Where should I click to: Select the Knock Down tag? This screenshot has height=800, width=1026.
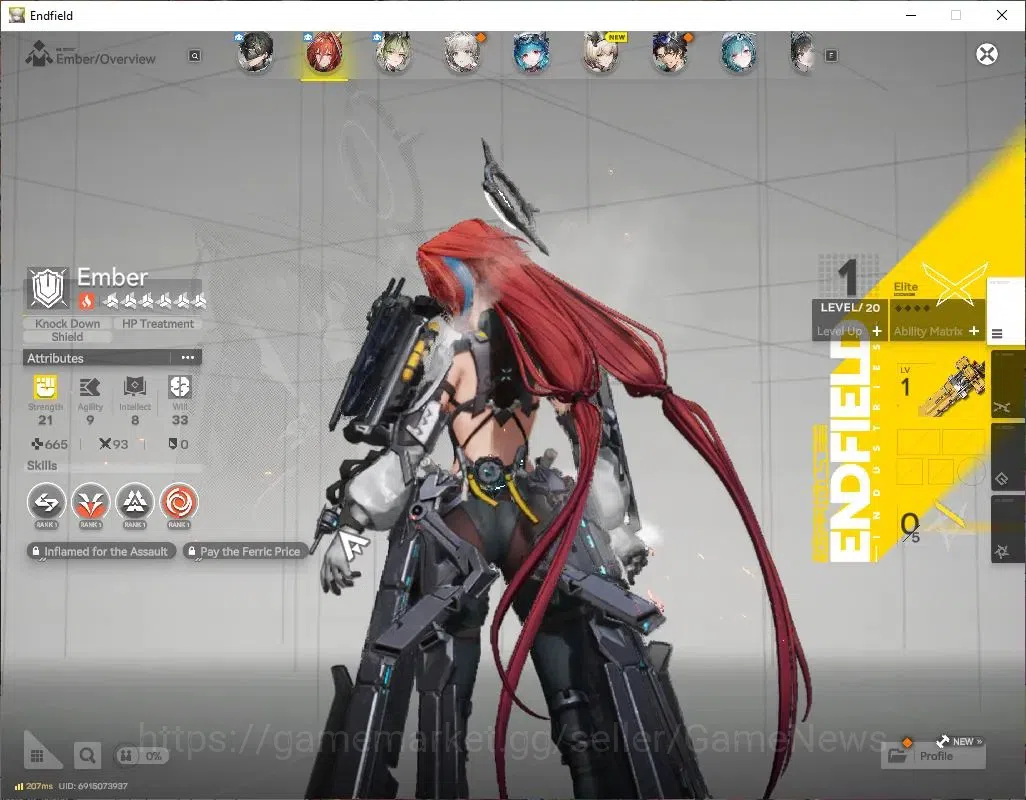pos(67,323)
